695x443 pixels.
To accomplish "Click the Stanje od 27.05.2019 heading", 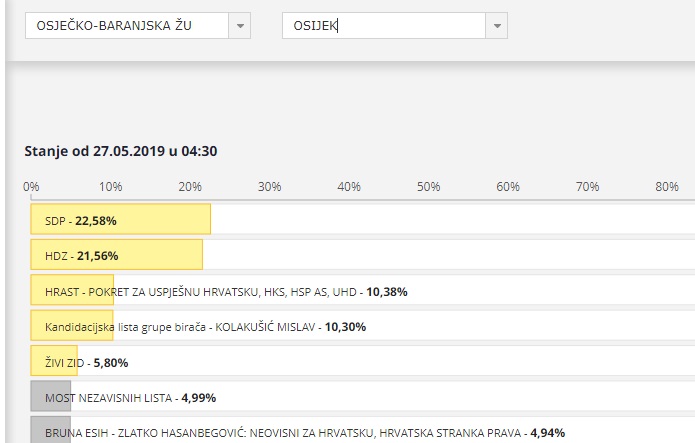I will pos(121,151).
